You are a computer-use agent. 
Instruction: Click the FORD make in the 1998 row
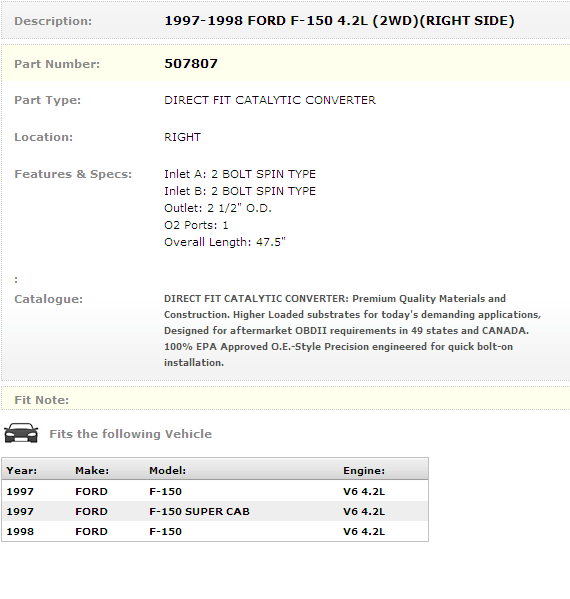(91, 531)
